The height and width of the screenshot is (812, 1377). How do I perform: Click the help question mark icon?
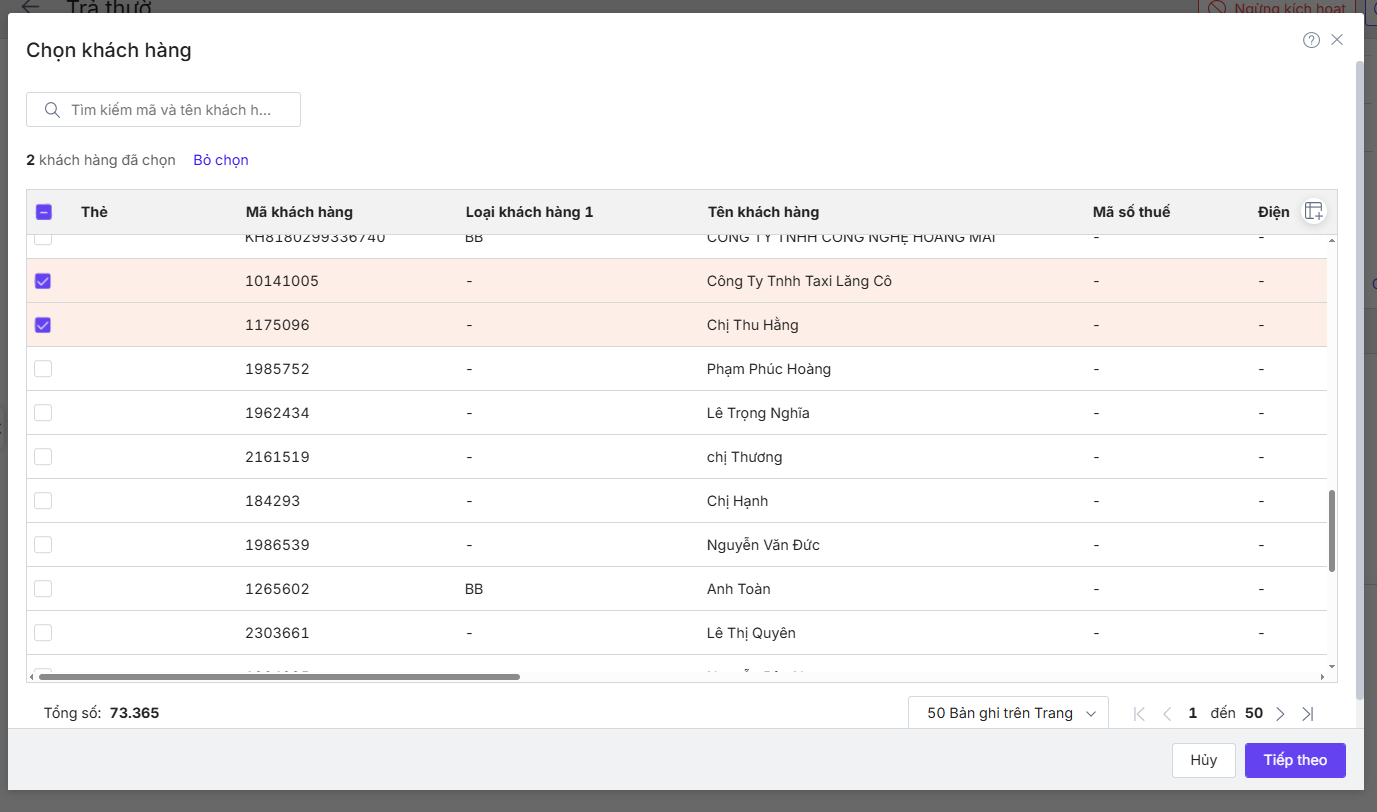pyautogui.click(x=1311, y=40)
